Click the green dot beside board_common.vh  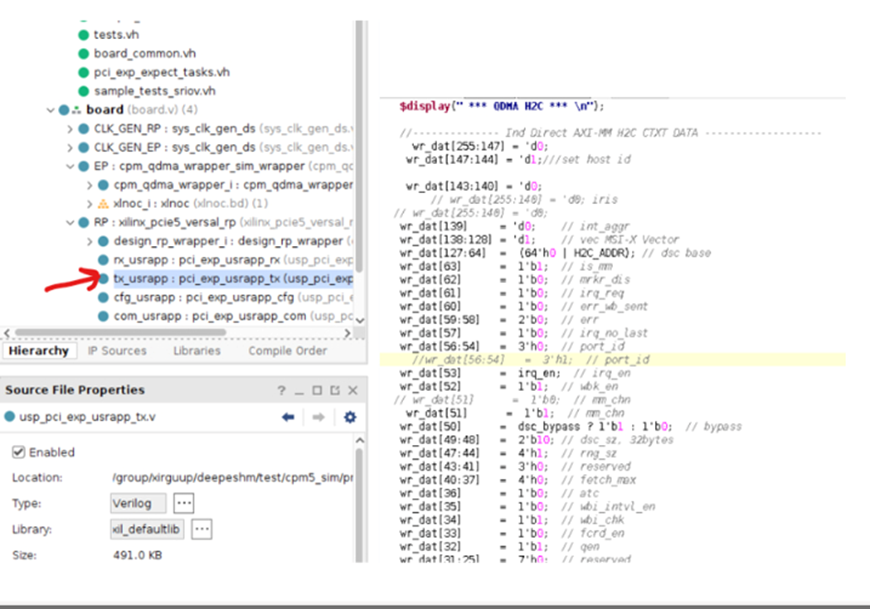84,54
